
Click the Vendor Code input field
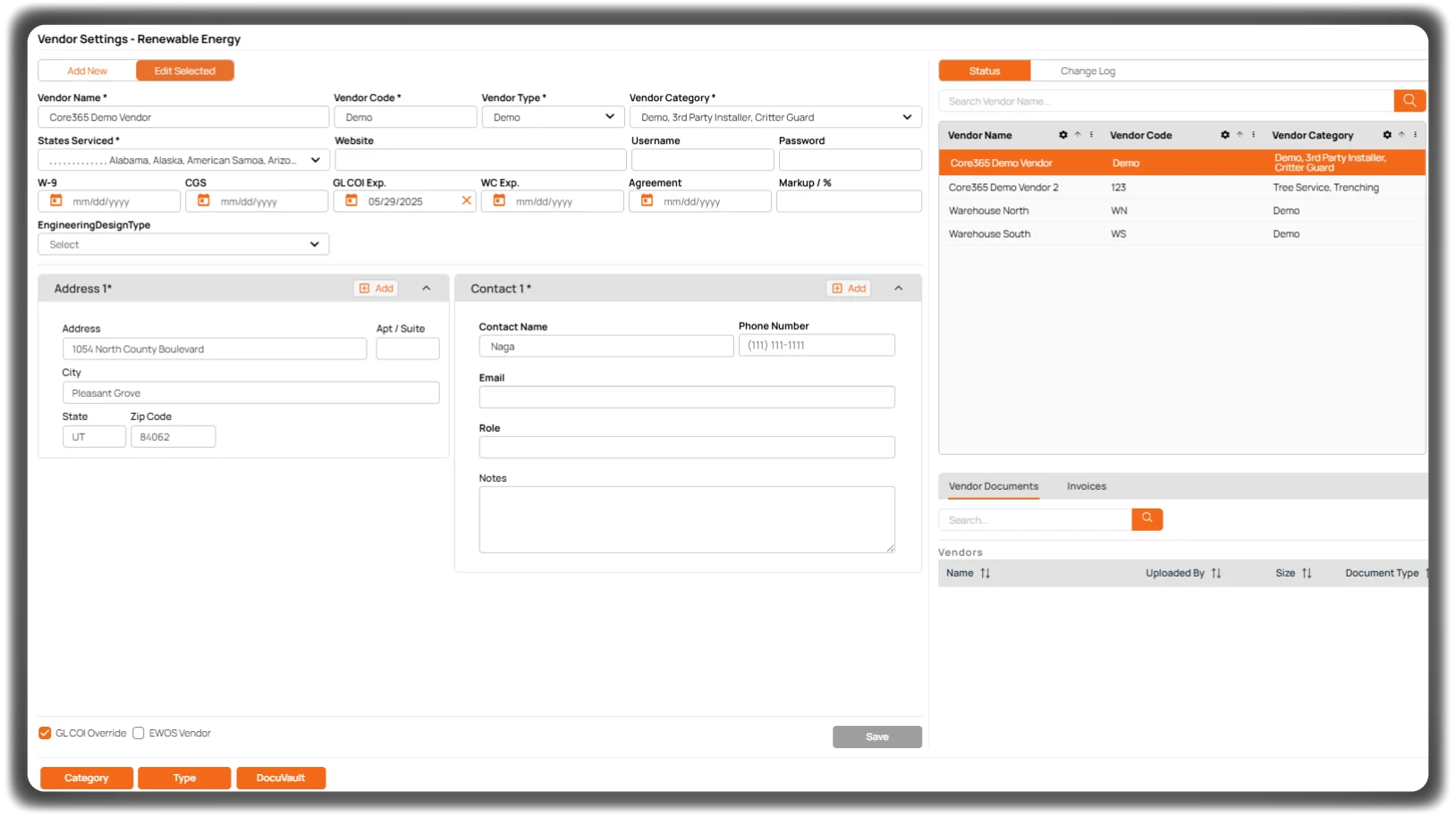(405, 117)
